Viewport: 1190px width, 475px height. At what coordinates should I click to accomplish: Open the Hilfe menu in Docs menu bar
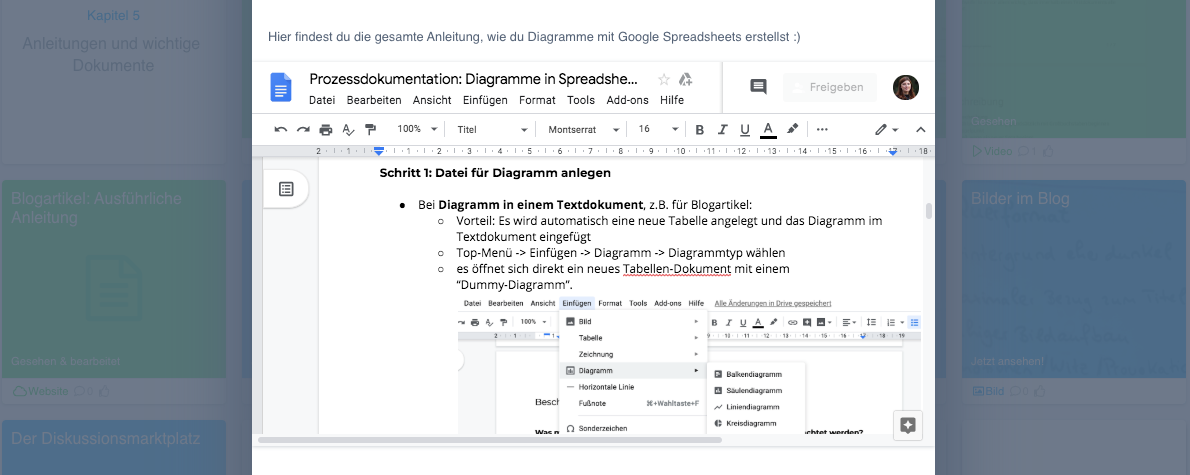pos(672,100)
